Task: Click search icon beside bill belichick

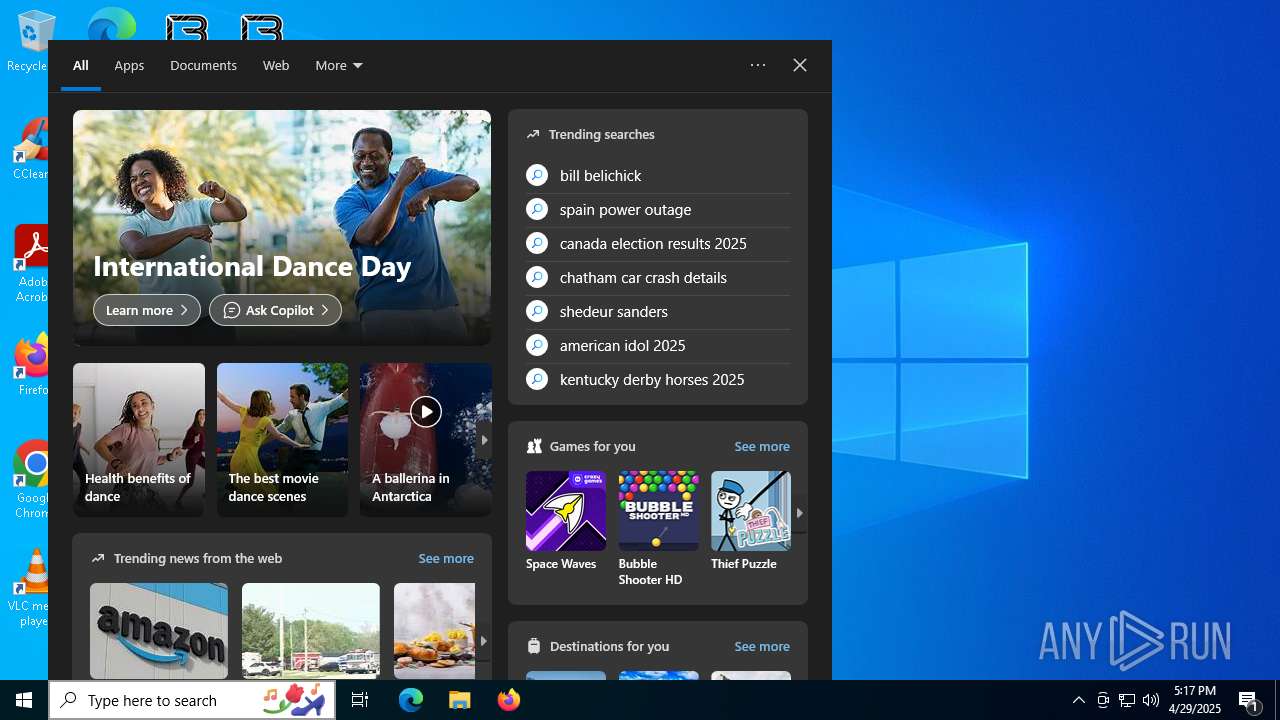Action: tap(537, 175)
